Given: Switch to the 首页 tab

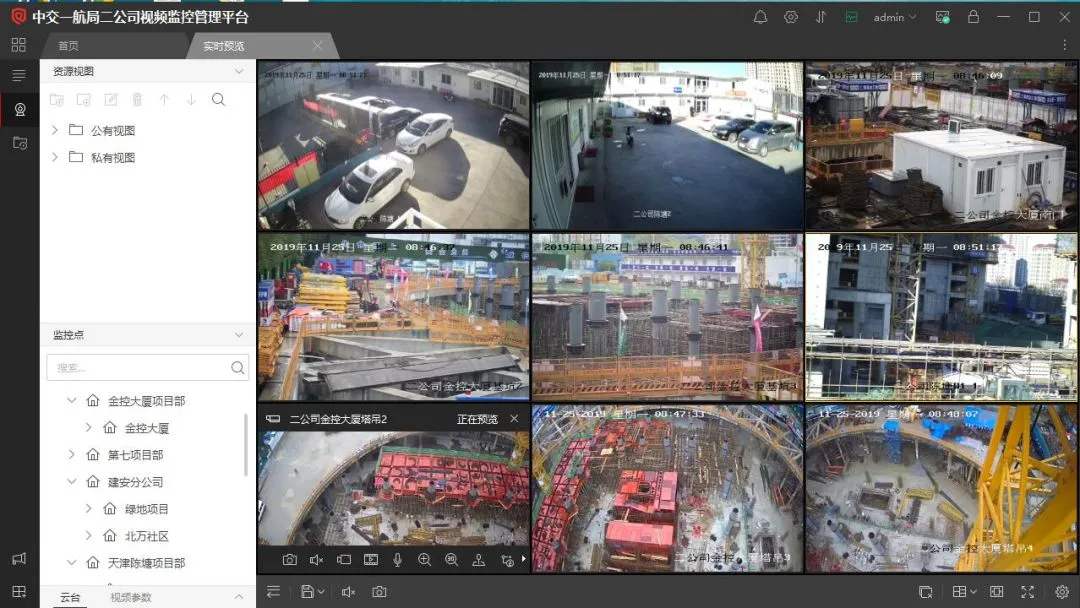Looking at the screenshot, I should (68, 46).
